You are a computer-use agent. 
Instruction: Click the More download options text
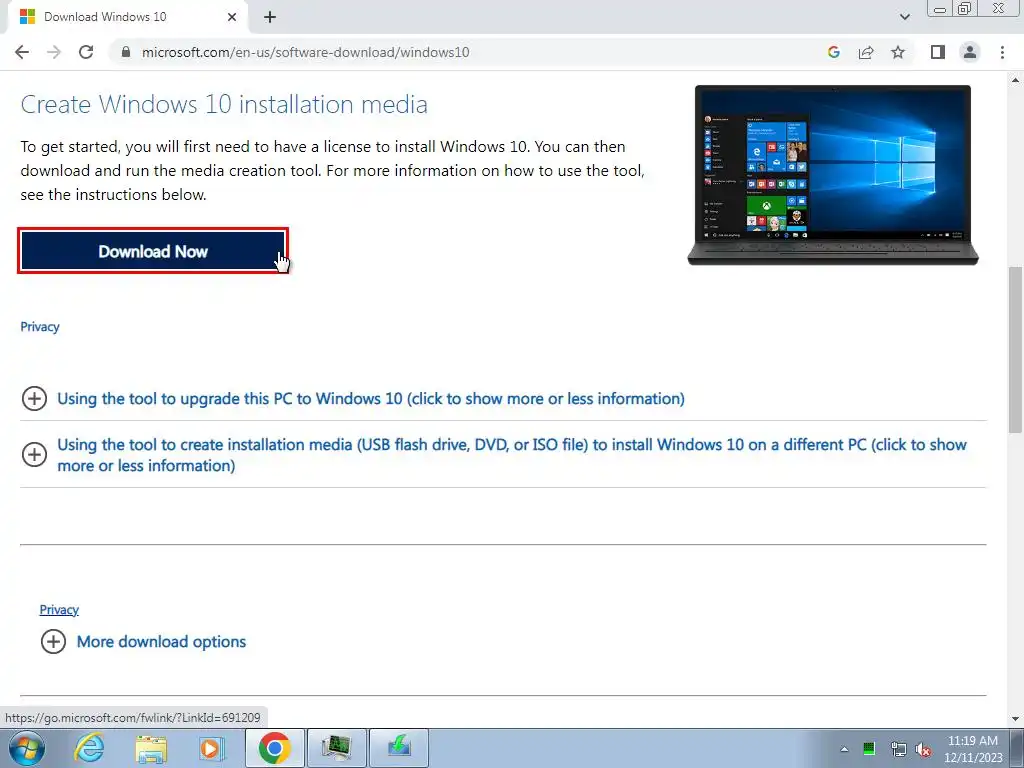coord(161,641)
